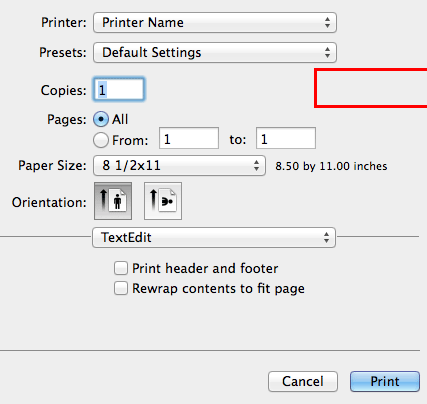Select the All pages radio button

pyautogui.click(x=101, y=119)
